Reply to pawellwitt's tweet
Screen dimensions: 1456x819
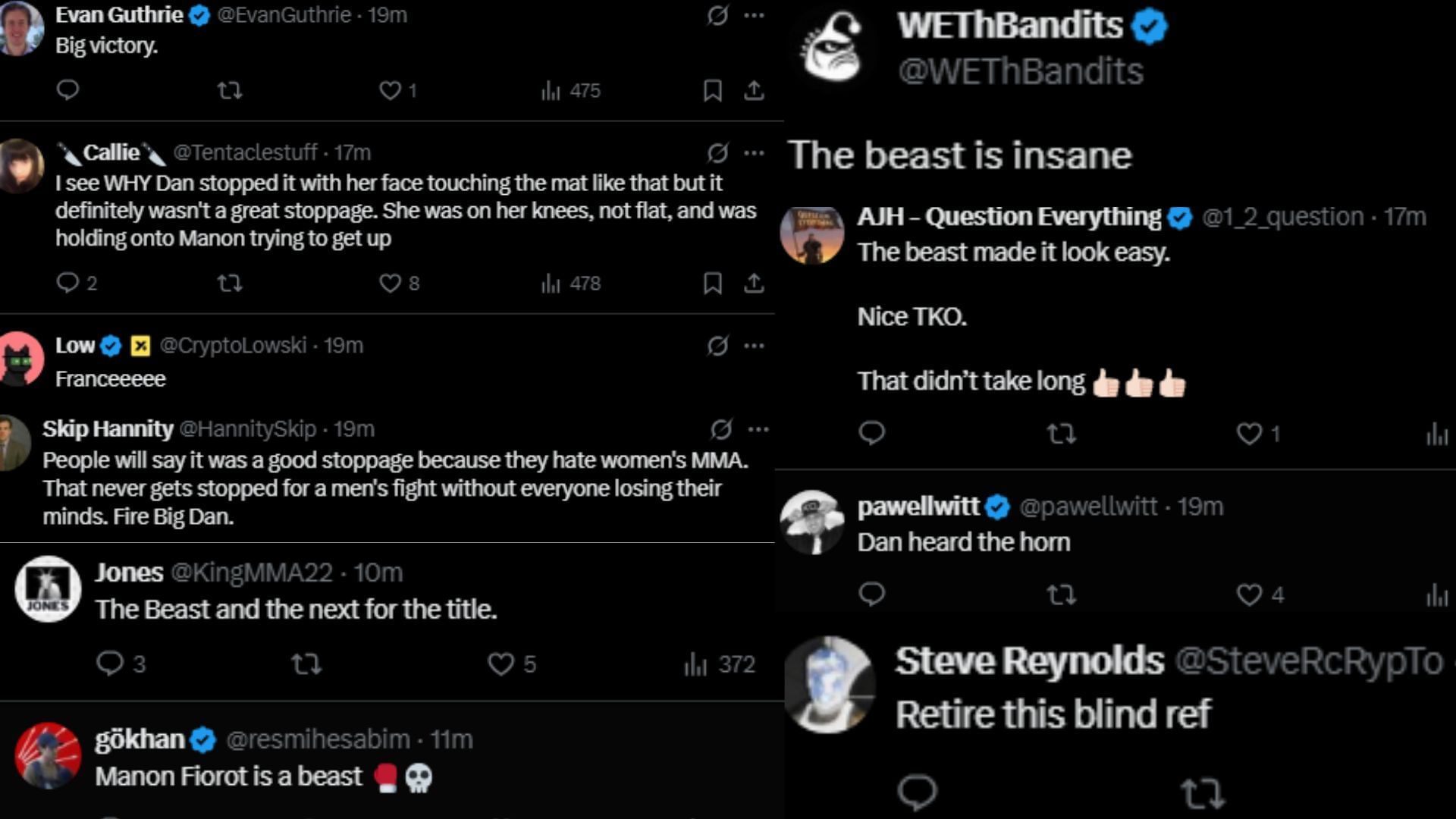tap(871, 594)
